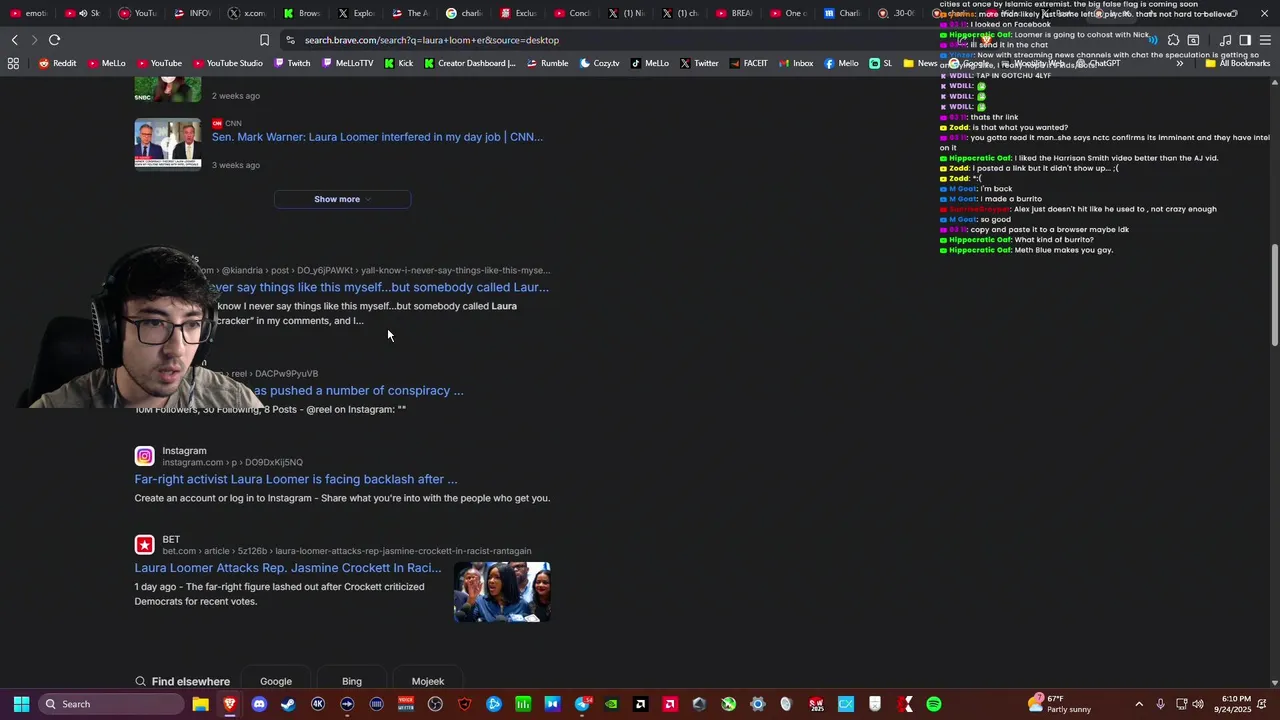Open Laura Loomer Attacks Rep. Jasmine Crockett link
Viewport: 1280px width, 720px height.
pos(288,568)
